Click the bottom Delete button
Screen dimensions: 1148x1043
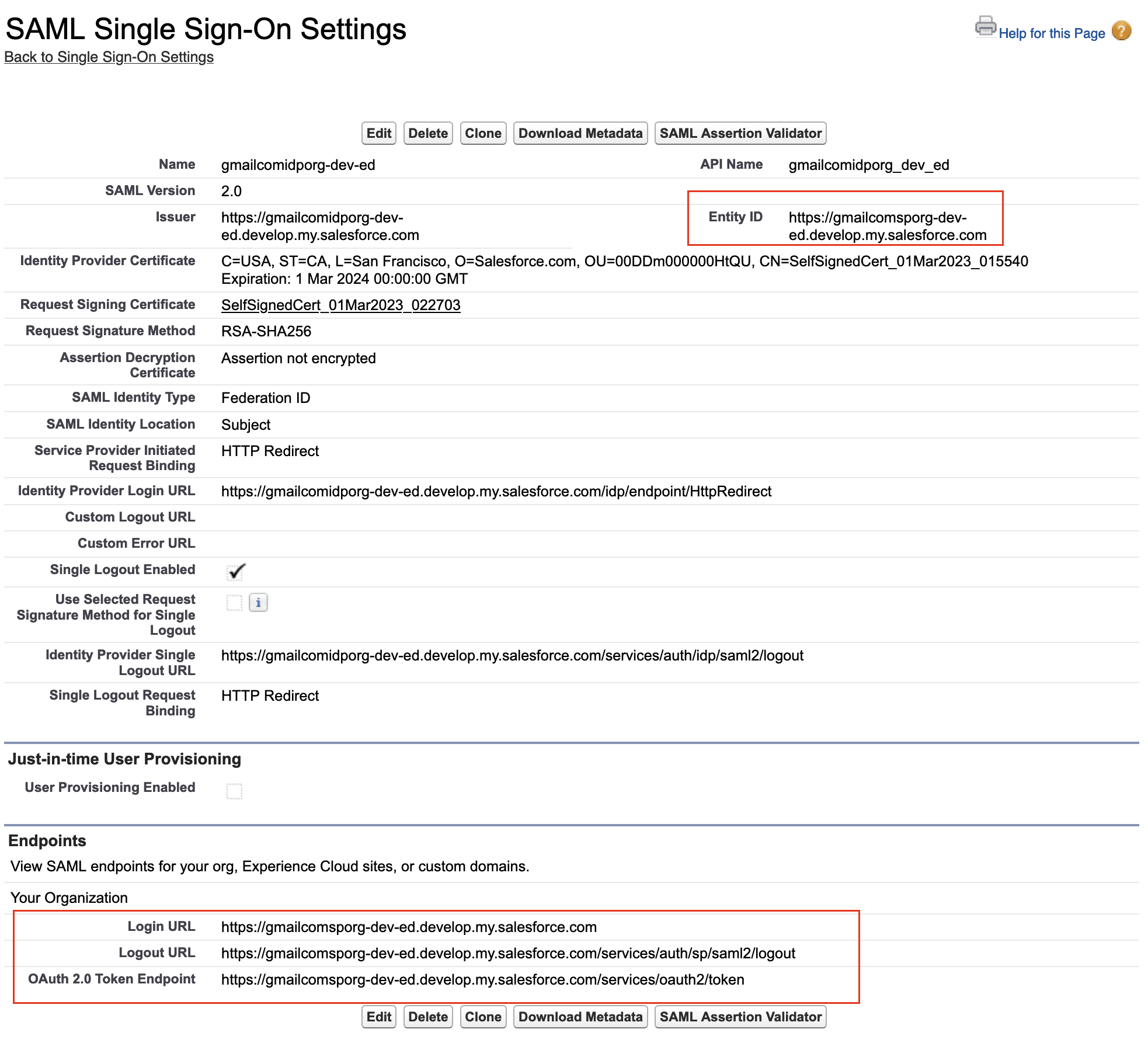point(428,1016)
